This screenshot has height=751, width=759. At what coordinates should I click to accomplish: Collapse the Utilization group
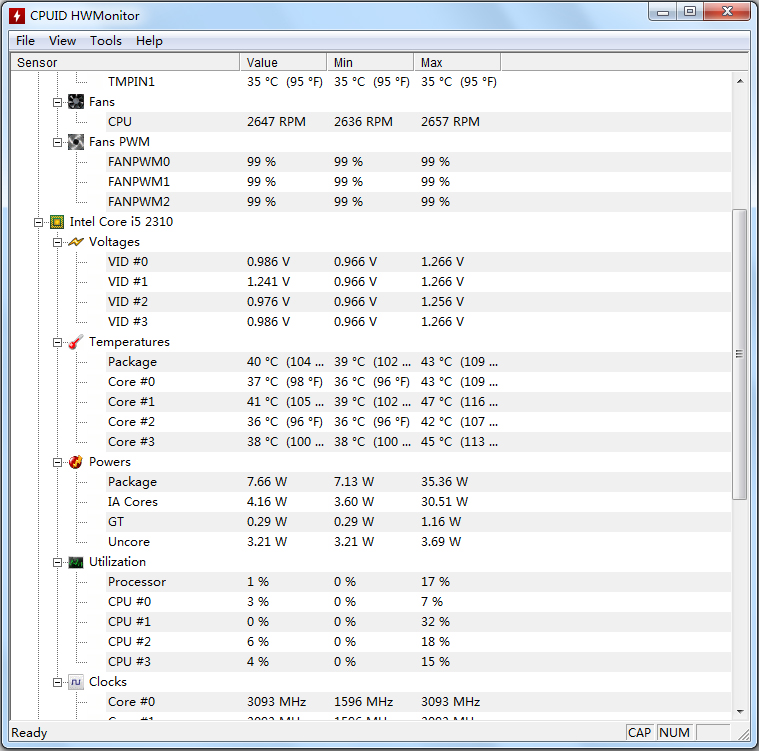coord(58,562)
